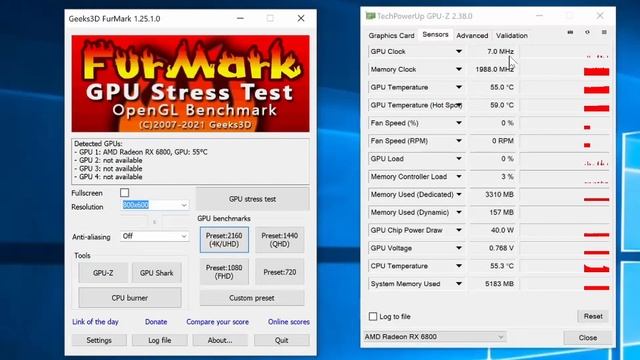
Task: Expand the Fan Speed (RPM) dropdown arrow
Action: pos(459,141)
